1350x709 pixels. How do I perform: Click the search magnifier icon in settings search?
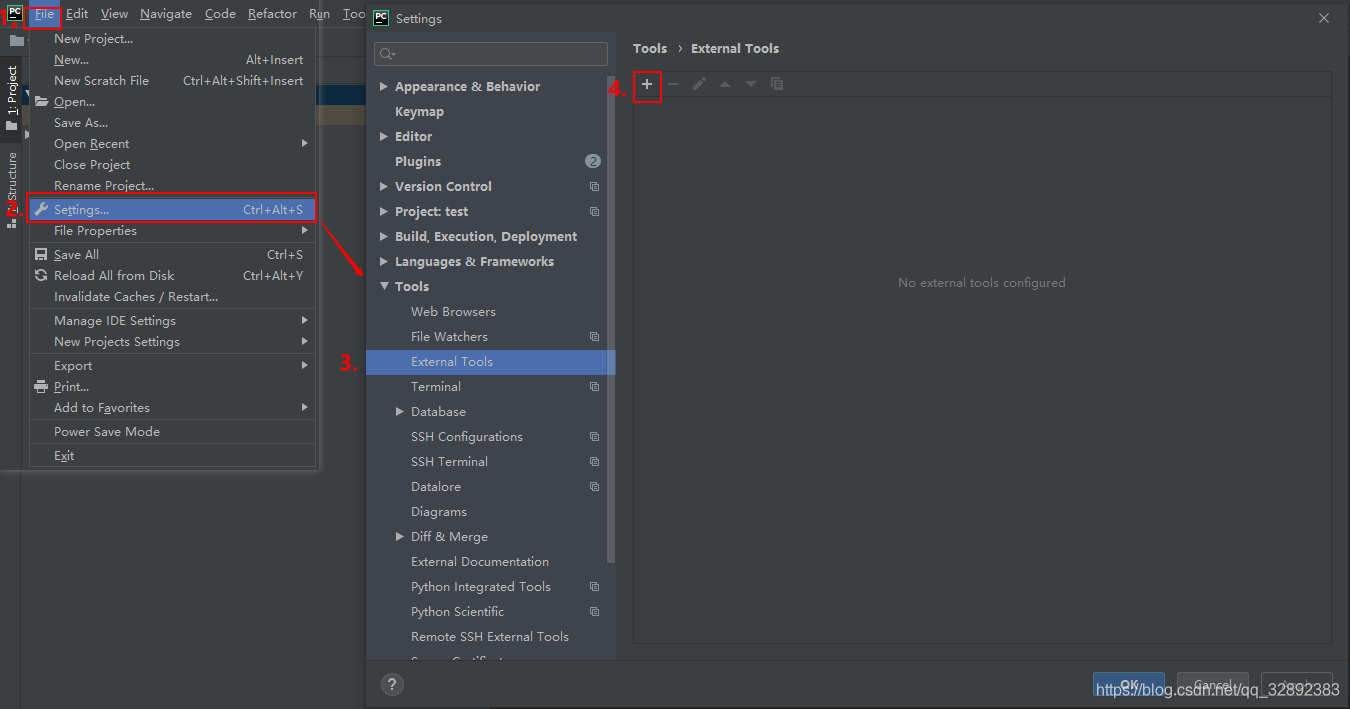tap(386, 54)
